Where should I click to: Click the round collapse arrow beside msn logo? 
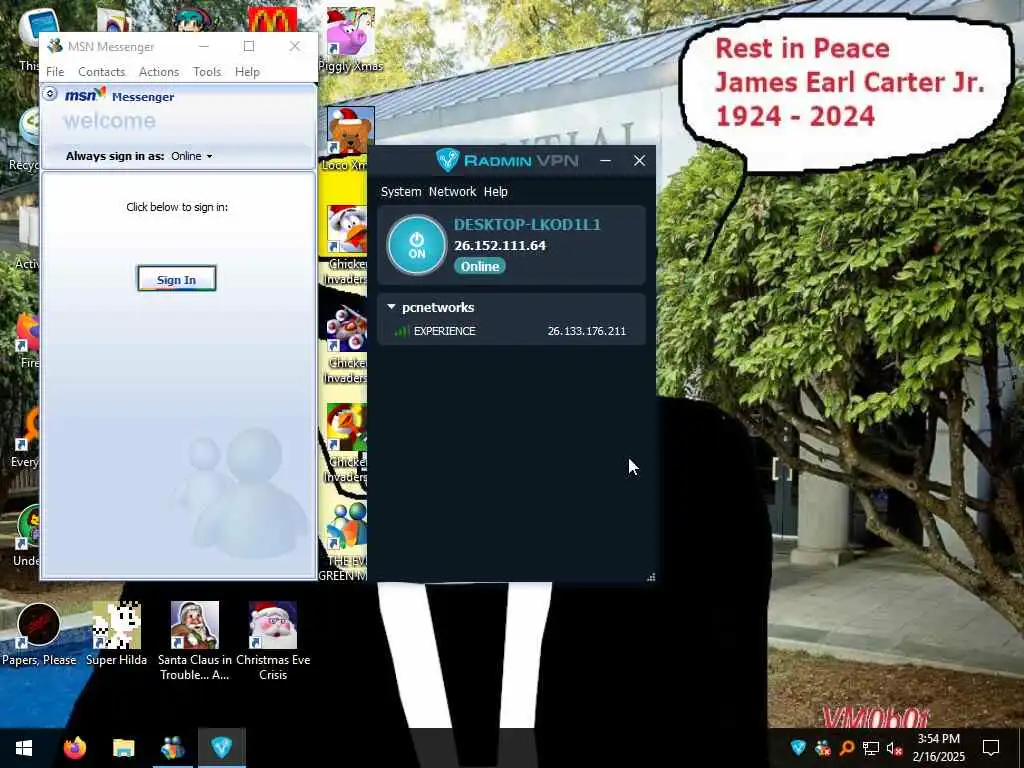[50, 94]
